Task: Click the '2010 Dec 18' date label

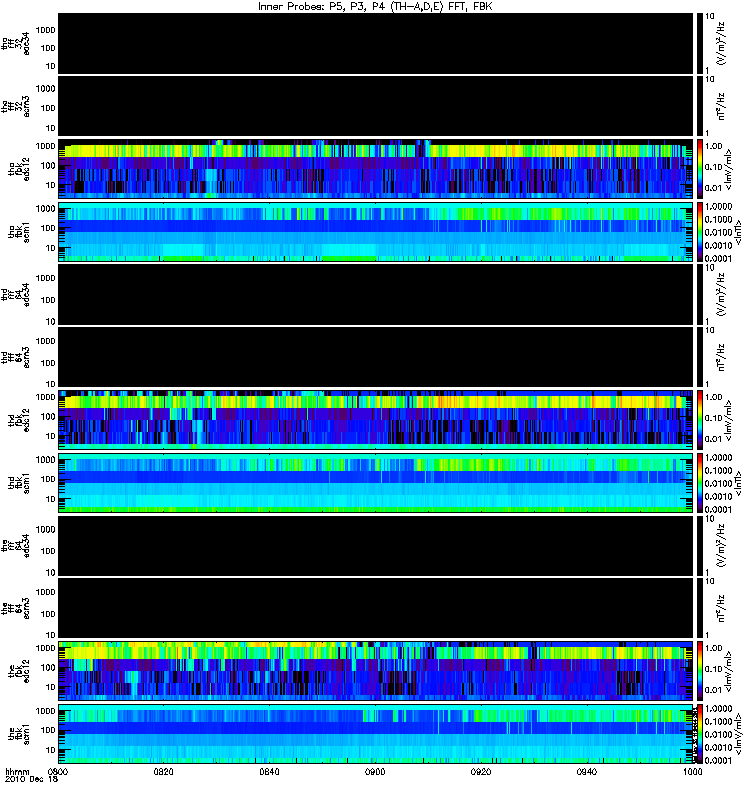Action: tap(32, 779)
